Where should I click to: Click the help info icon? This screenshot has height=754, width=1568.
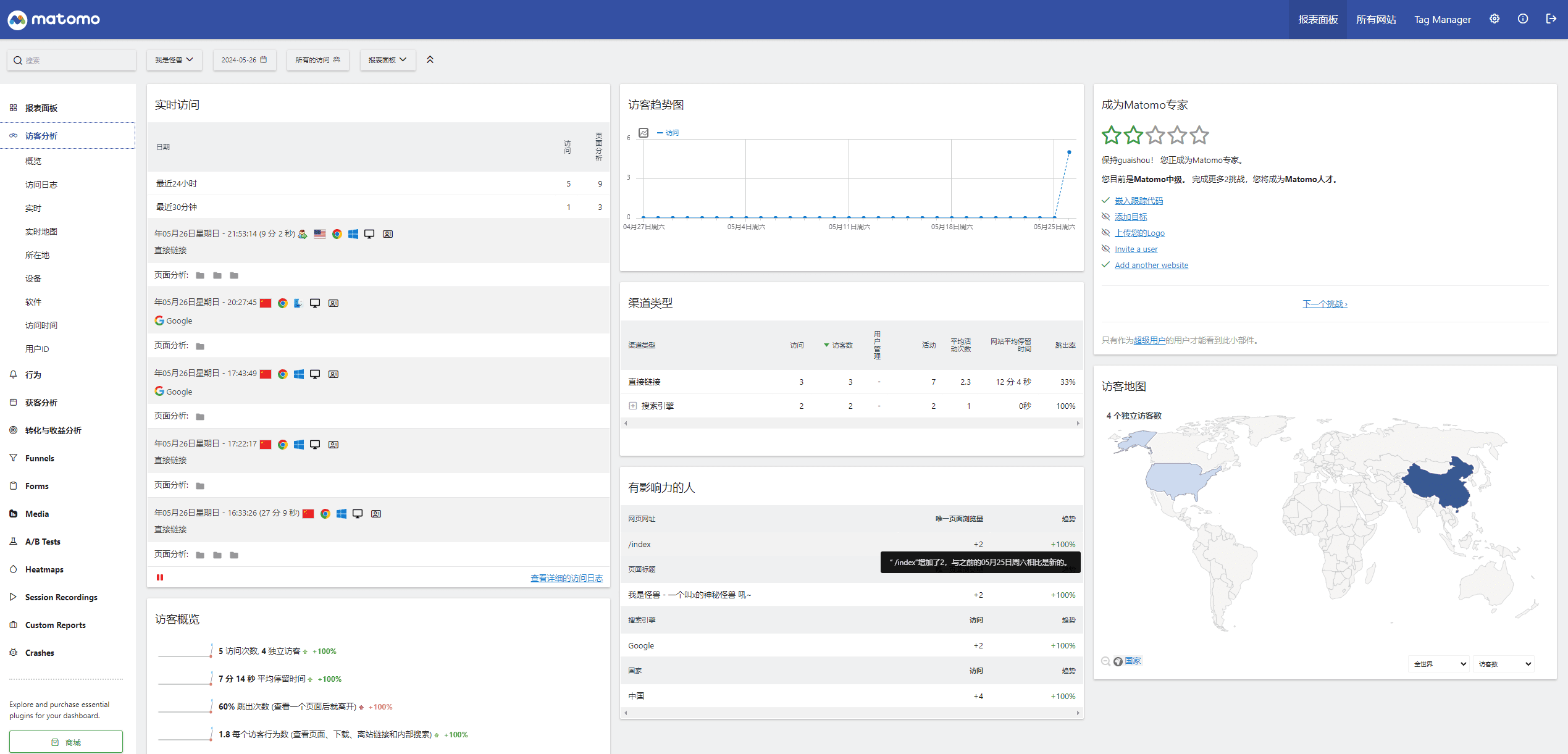click(1522, 19)
